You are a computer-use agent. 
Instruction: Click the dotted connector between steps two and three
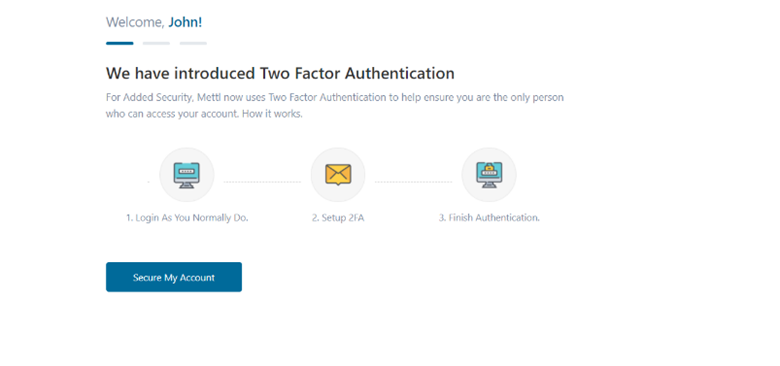(x=413, y=182)
